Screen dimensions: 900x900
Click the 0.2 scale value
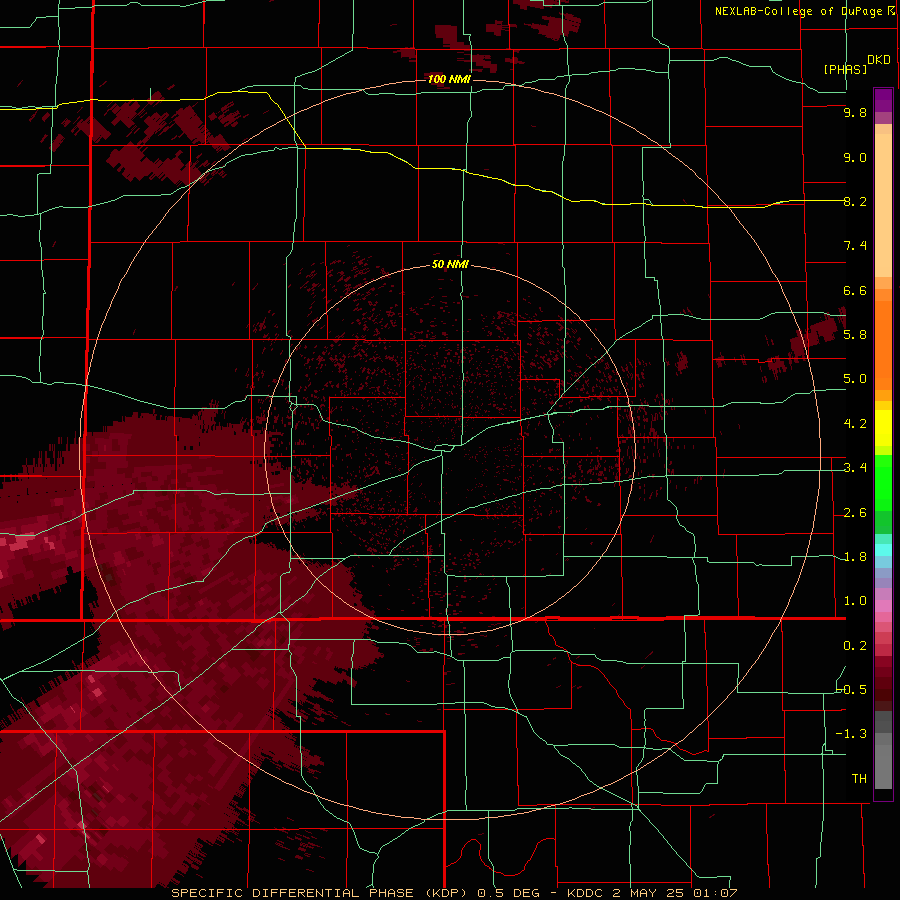pos(855,646)
